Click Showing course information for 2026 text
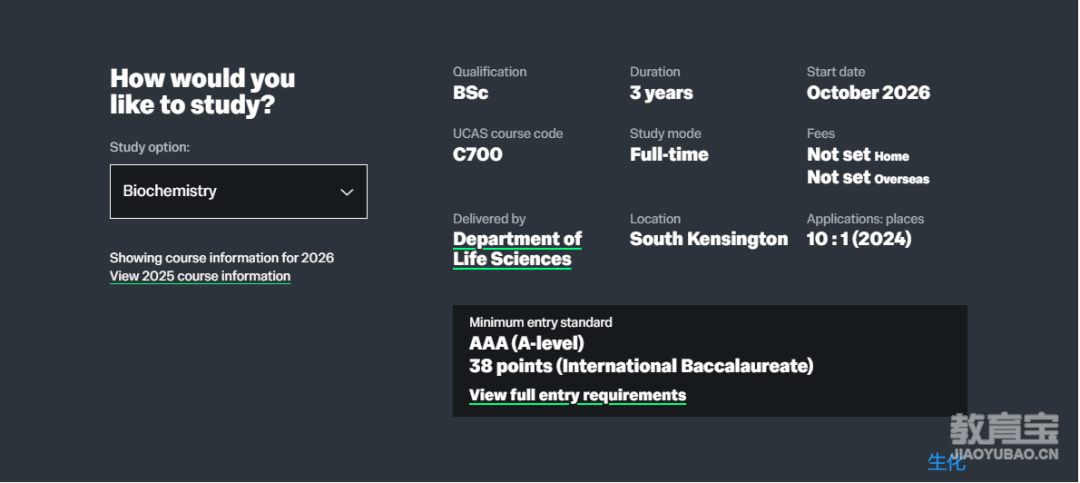Screen dimensions: 1080x483 pyautogui.click(x=222, y=258)
